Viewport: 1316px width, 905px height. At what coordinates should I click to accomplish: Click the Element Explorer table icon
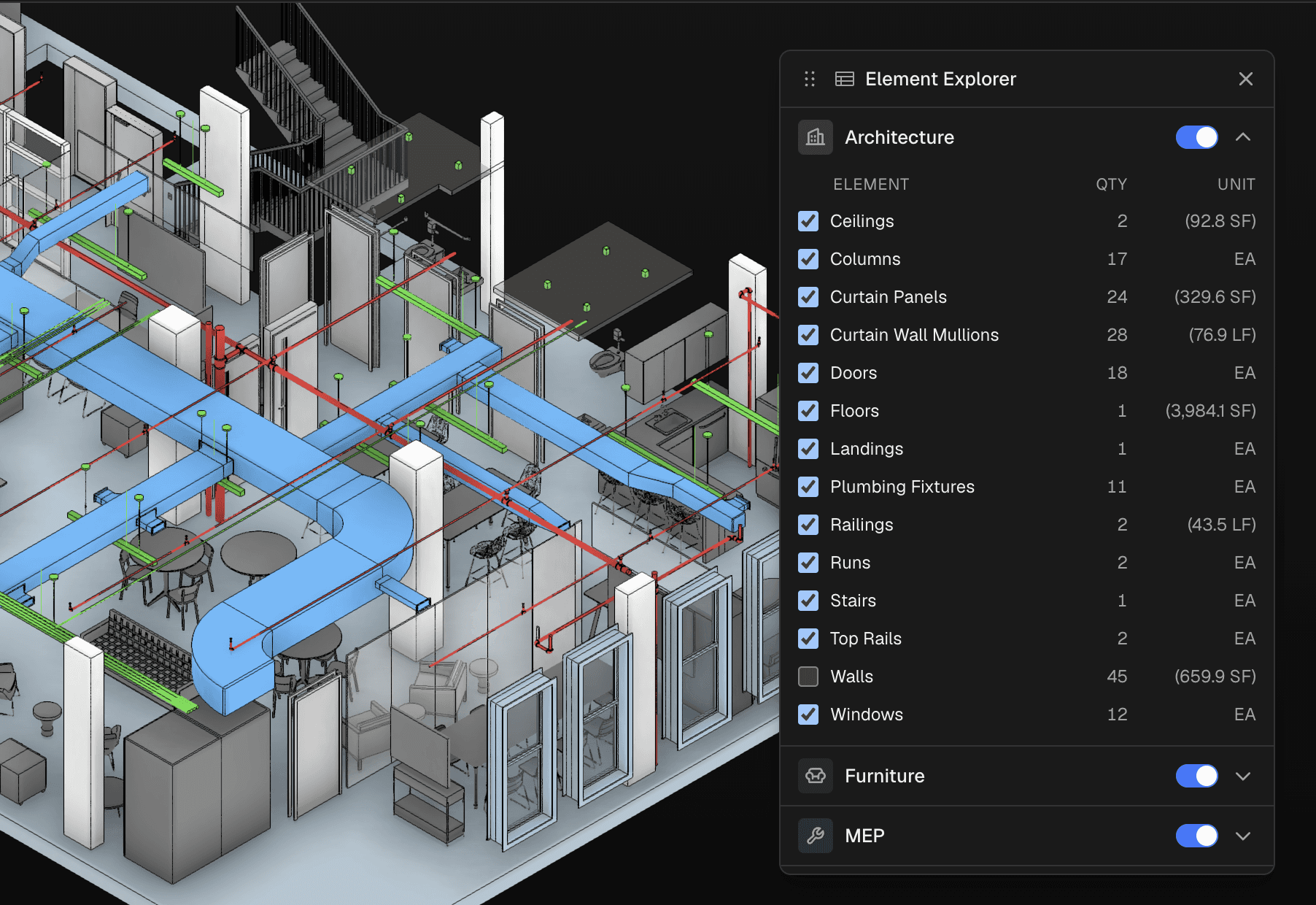tap(844, 79)
